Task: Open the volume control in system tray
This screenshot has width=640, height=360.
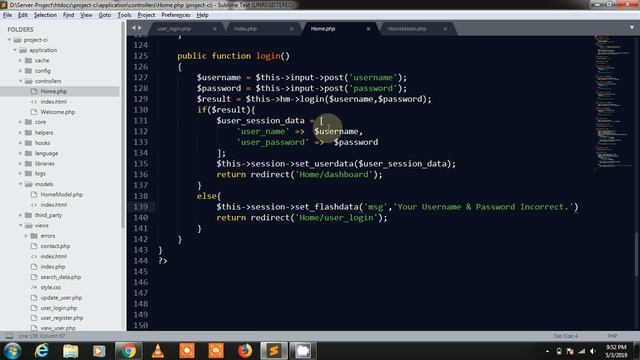Action: tap(593, 351)
